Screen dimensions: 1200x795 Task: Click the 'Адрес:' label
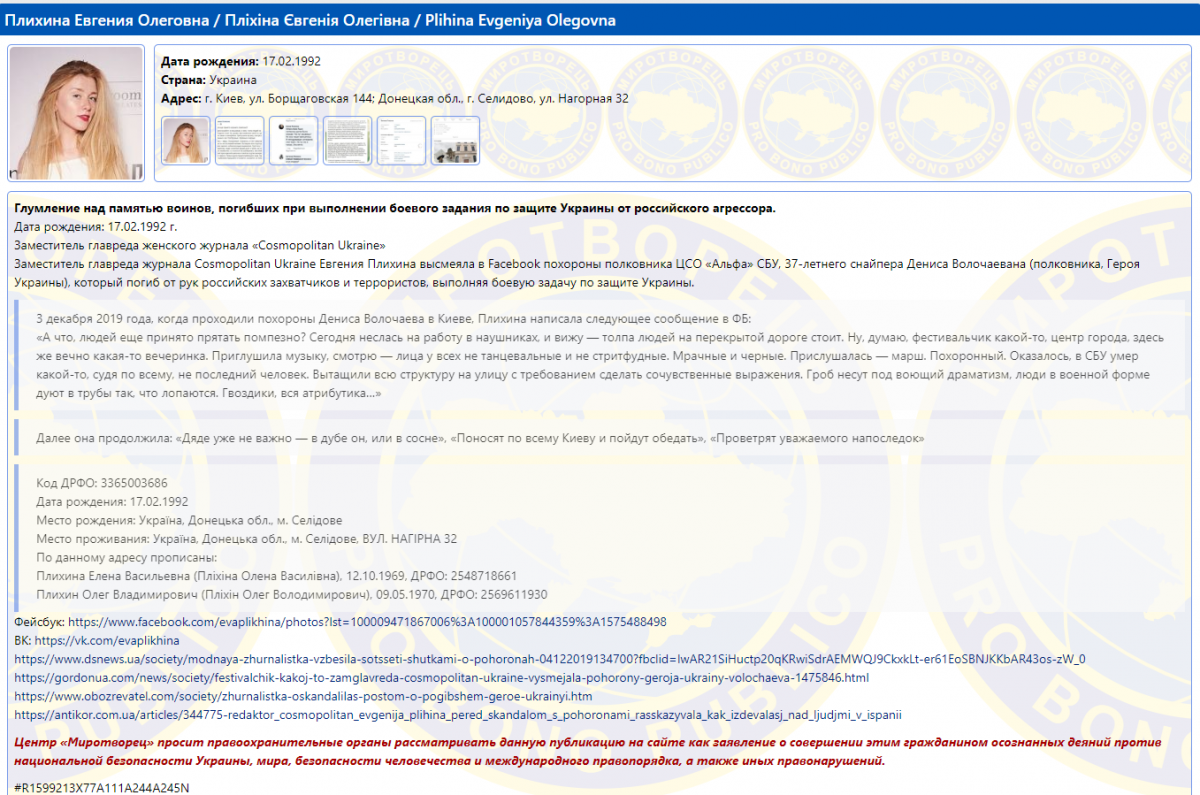(x=181, y=99)
